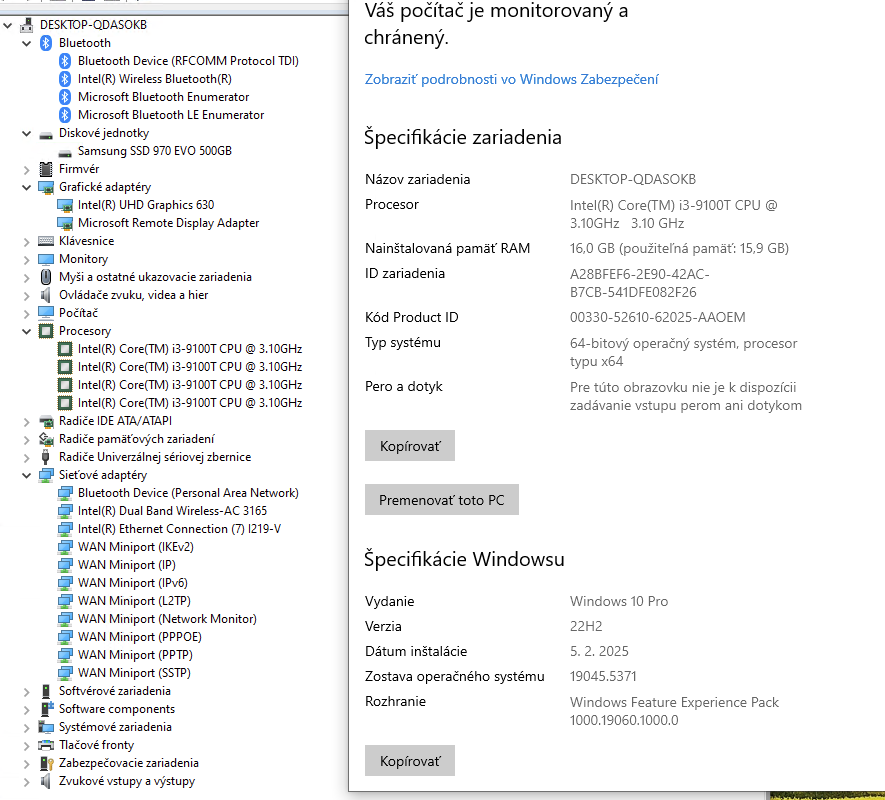Click the version value 22H2

[586, 626]
